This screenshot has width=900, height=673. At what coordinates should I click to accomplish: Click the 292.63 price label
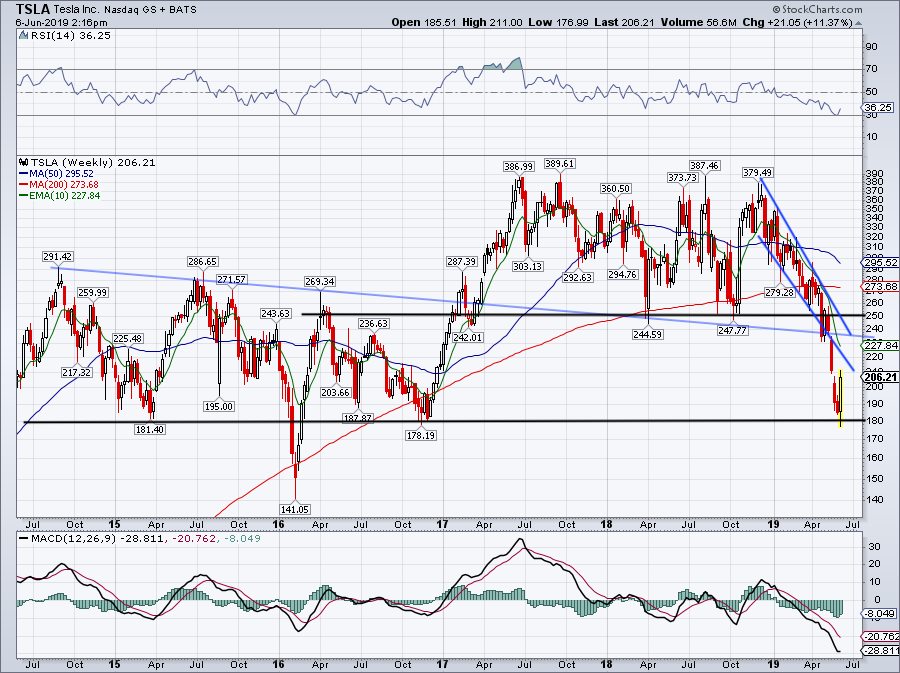576,277
